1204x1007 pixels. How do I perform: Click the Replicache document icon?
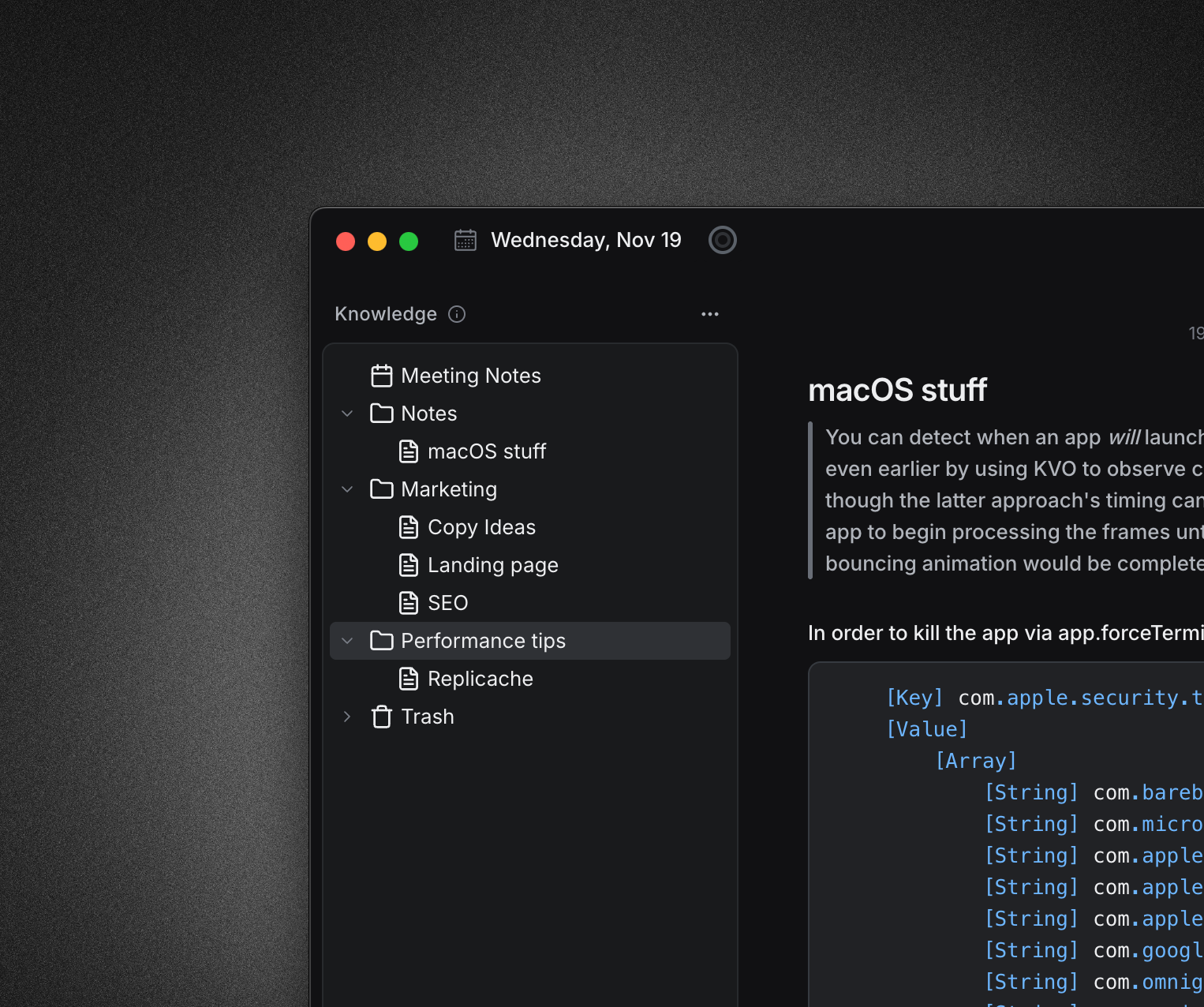[409, 679]
